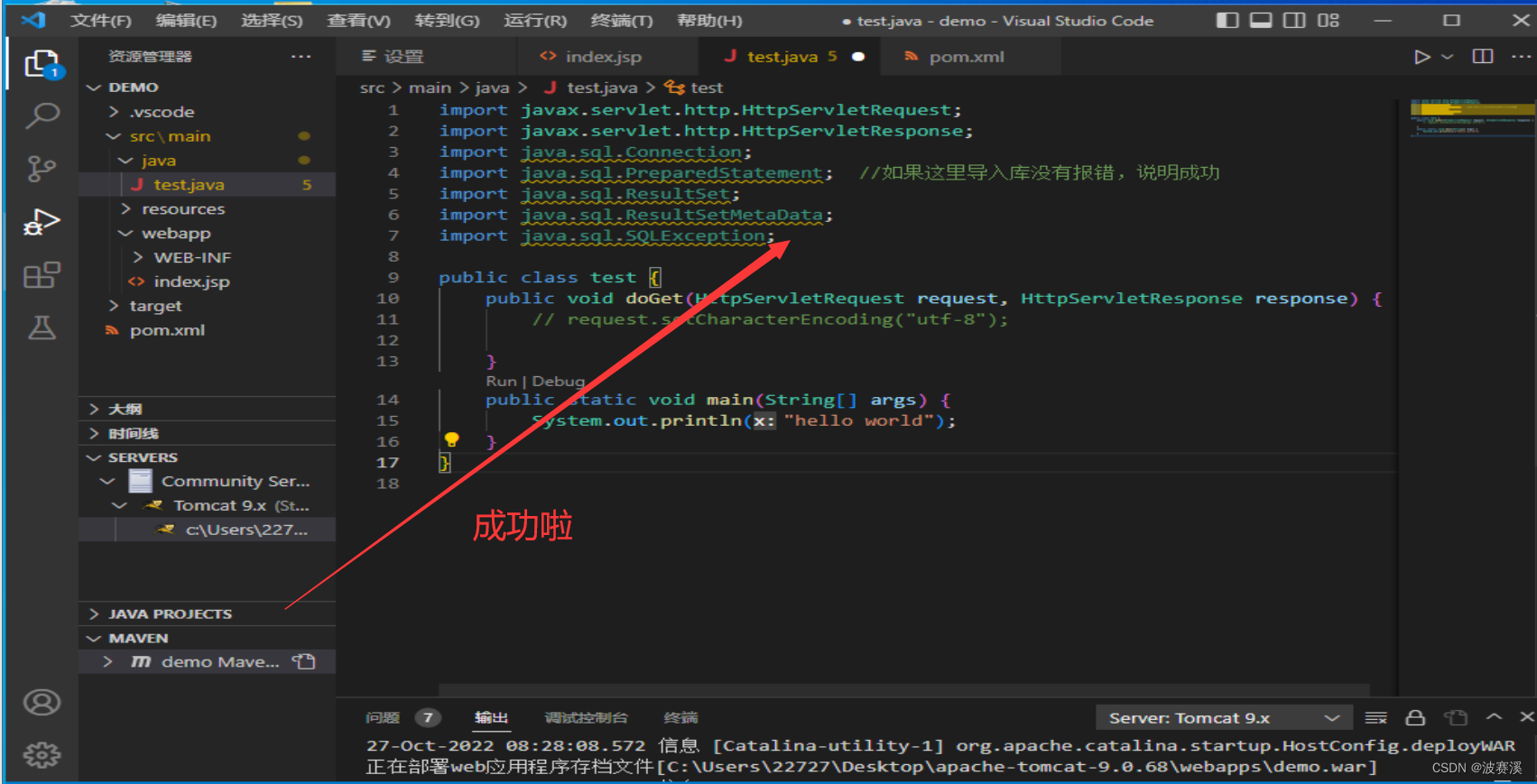Viewport: 1537px width, 784px height.
Task: Open the 运行(R) menu
Action: point(534,20)
